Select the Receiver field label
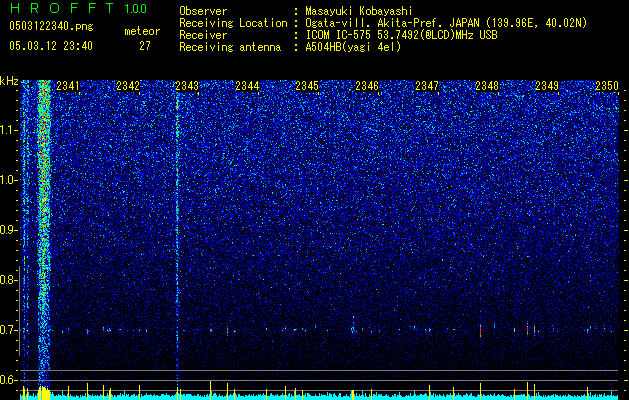This screenshot has width=629, height=400. 203,35
